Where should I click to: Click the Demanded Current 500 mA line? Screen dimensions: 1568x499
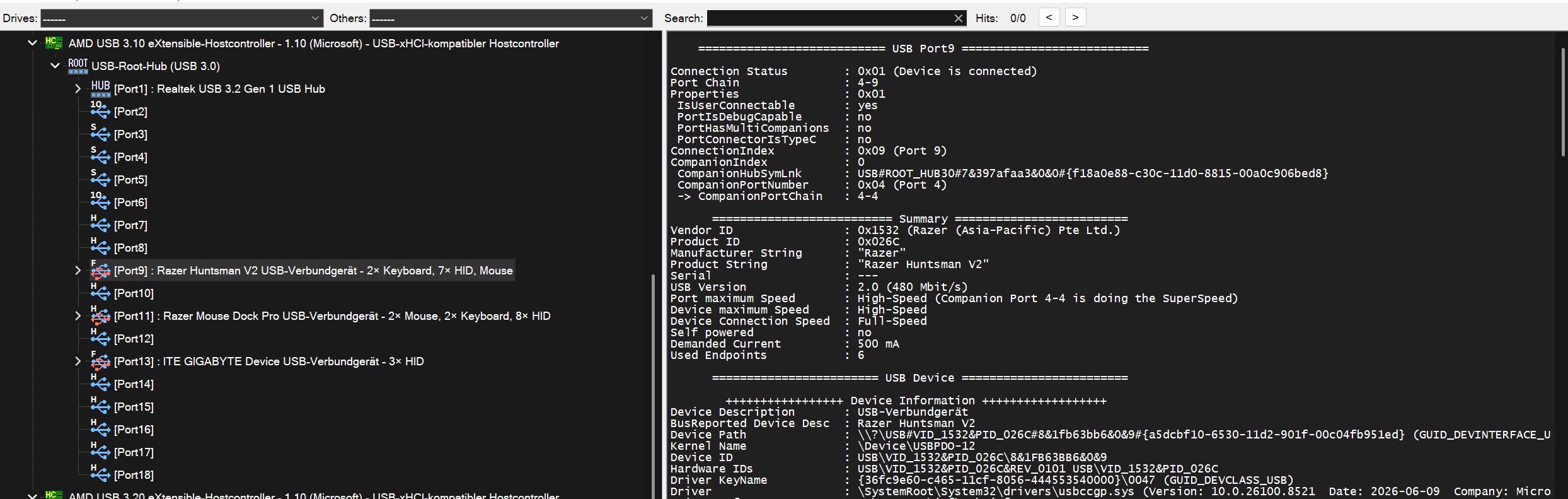(785, 344)
